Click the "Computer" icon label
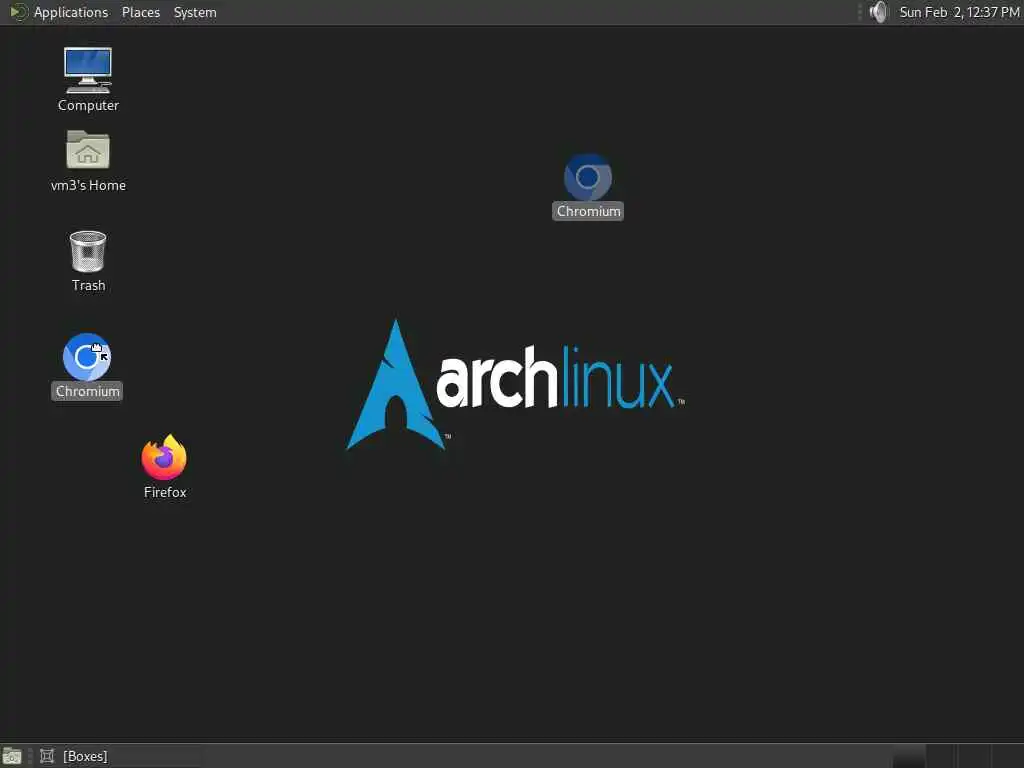Viewport: 1024px width, 768px height. [x=88, y=105]
